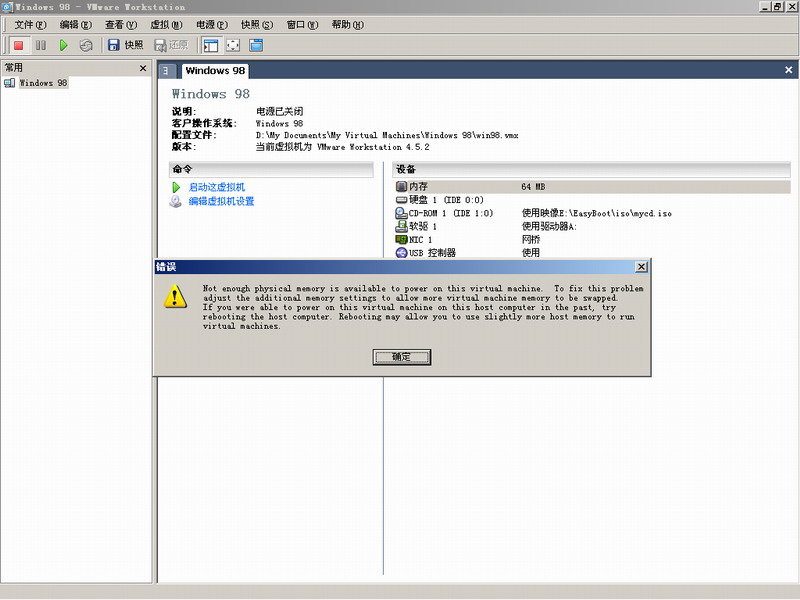Select the 硬盘 1 hard disk icon
This screenshot has width=800, height=600.
click(x=402, y=200)
